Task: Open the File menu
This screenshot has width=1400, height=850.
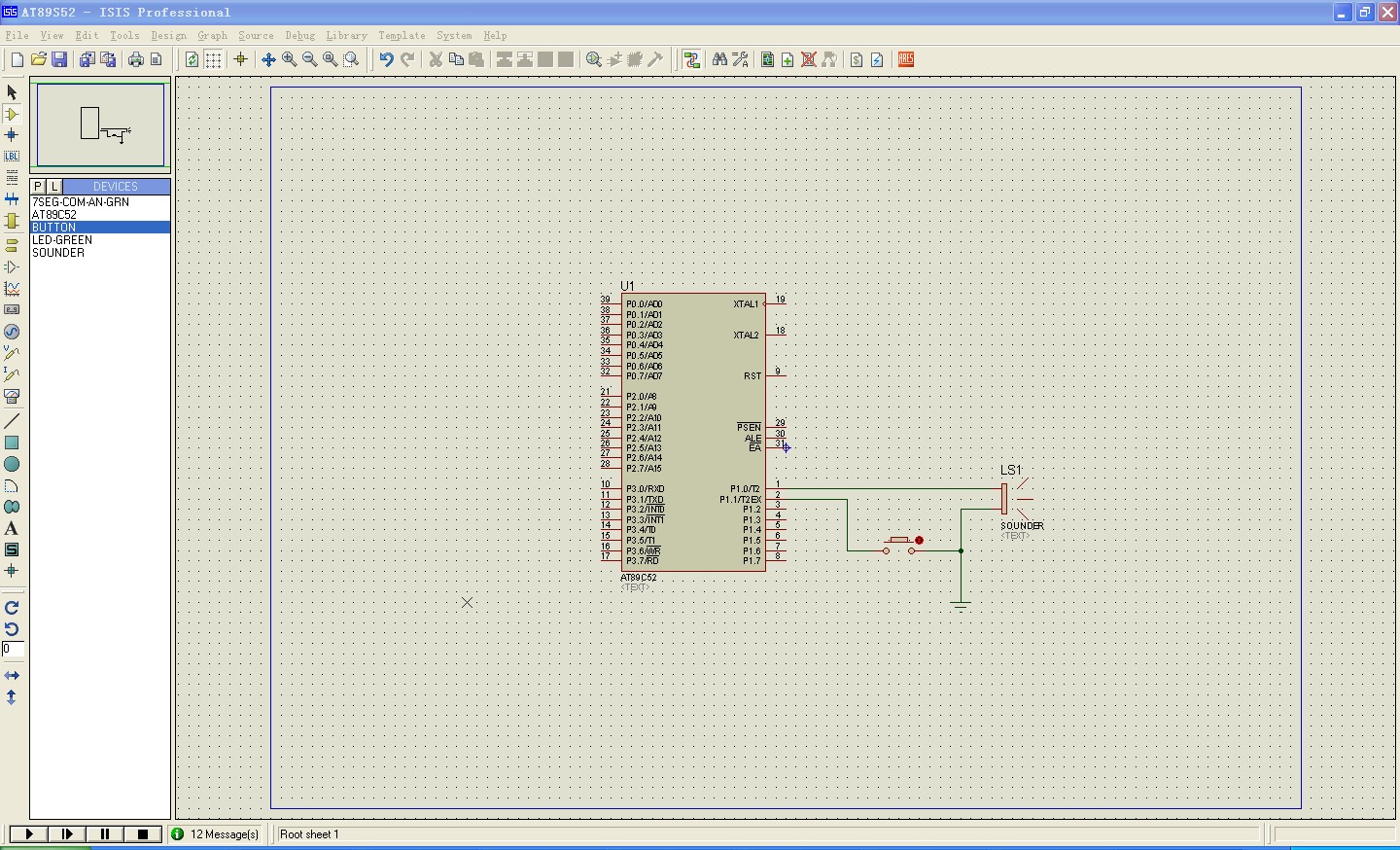Action: tap(17, 35)
